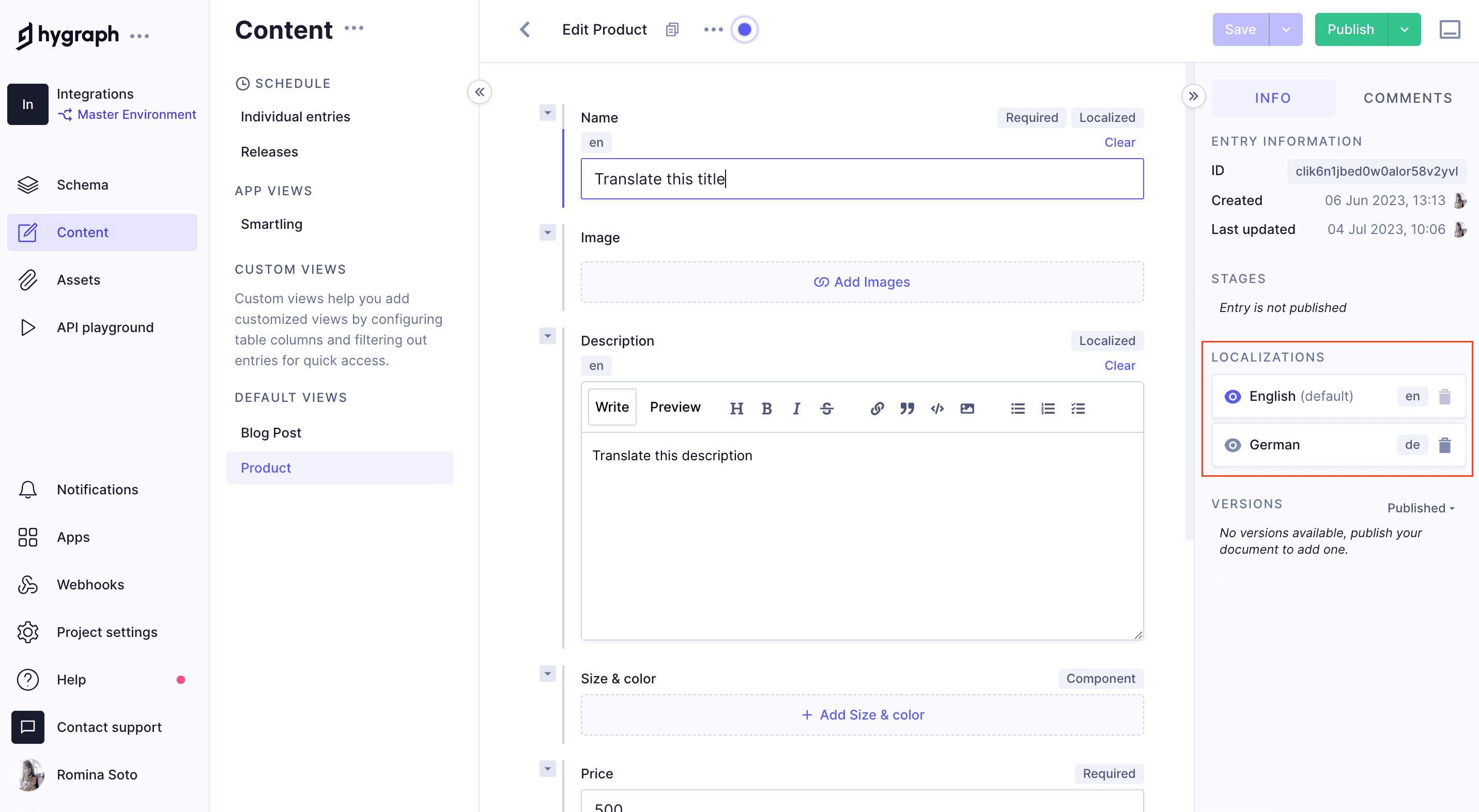Go back using the left arrow
Viewport: 1479px width, 812px height.
point(525,29)
